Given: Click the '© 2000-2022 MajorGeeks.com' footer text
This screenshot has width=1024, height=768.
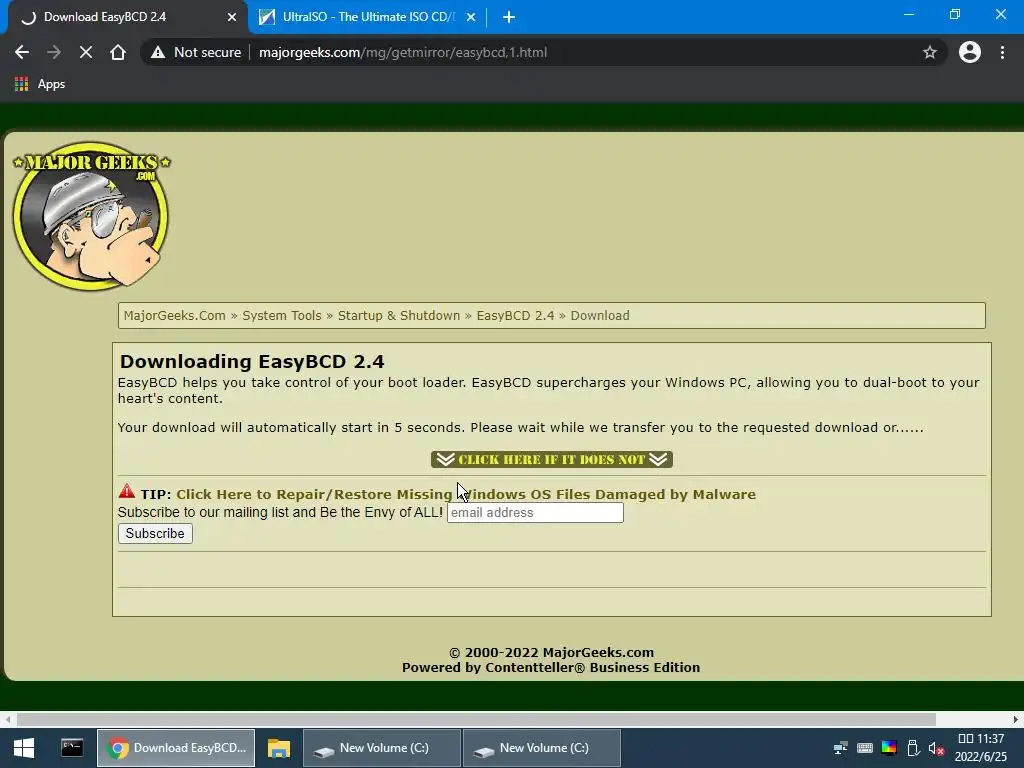Looking at the screenshot, I should 551,652.
